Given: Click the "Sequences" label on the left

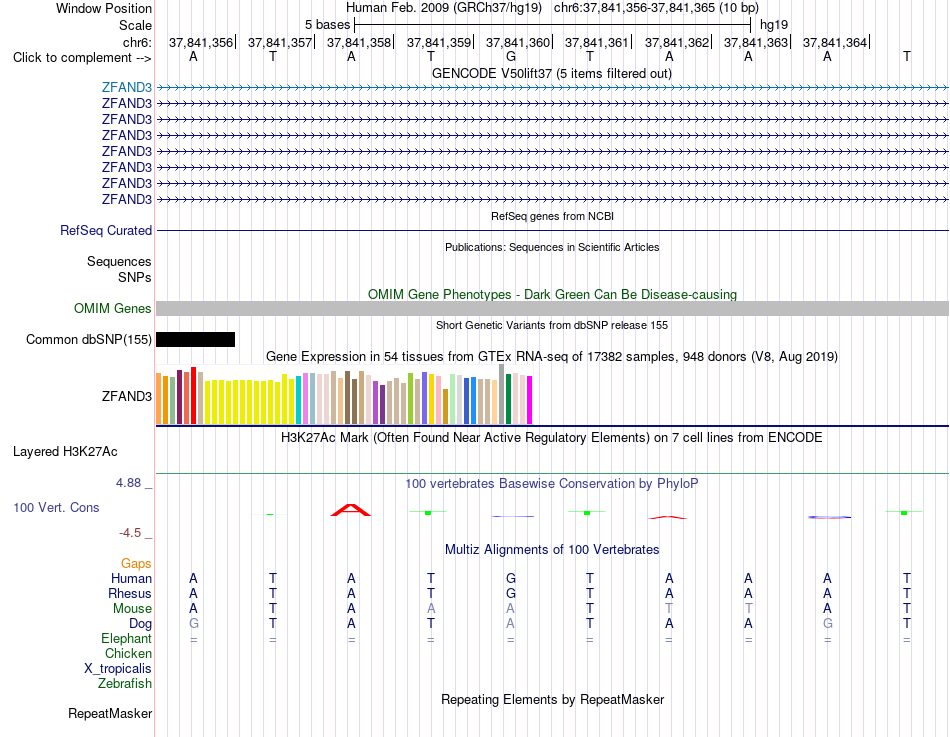Looking at the screenshot, I should coord(119,261).
